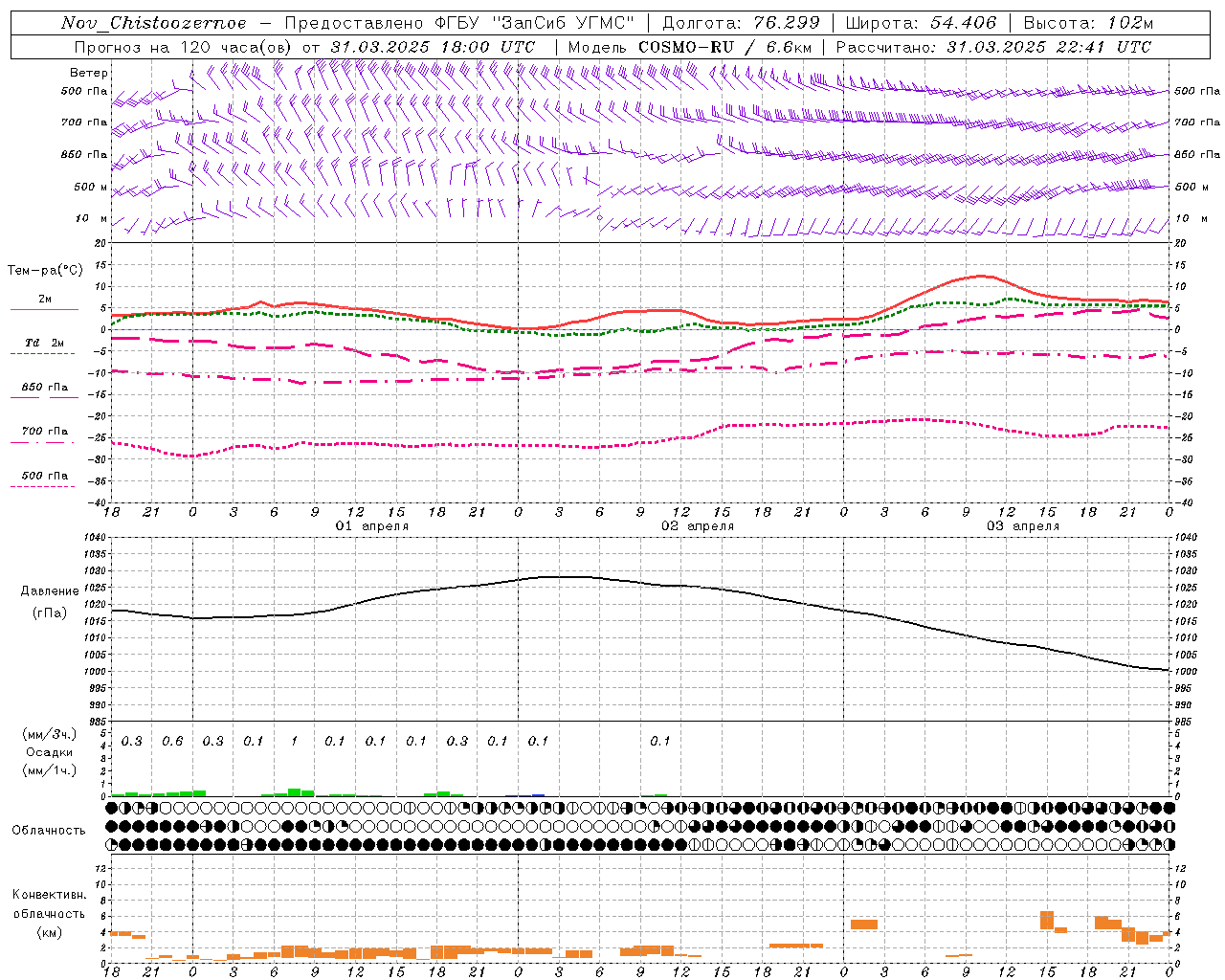
Task: Click the model label 'COSMO-RU / 6.6км'
Action: tap(725, 47)
